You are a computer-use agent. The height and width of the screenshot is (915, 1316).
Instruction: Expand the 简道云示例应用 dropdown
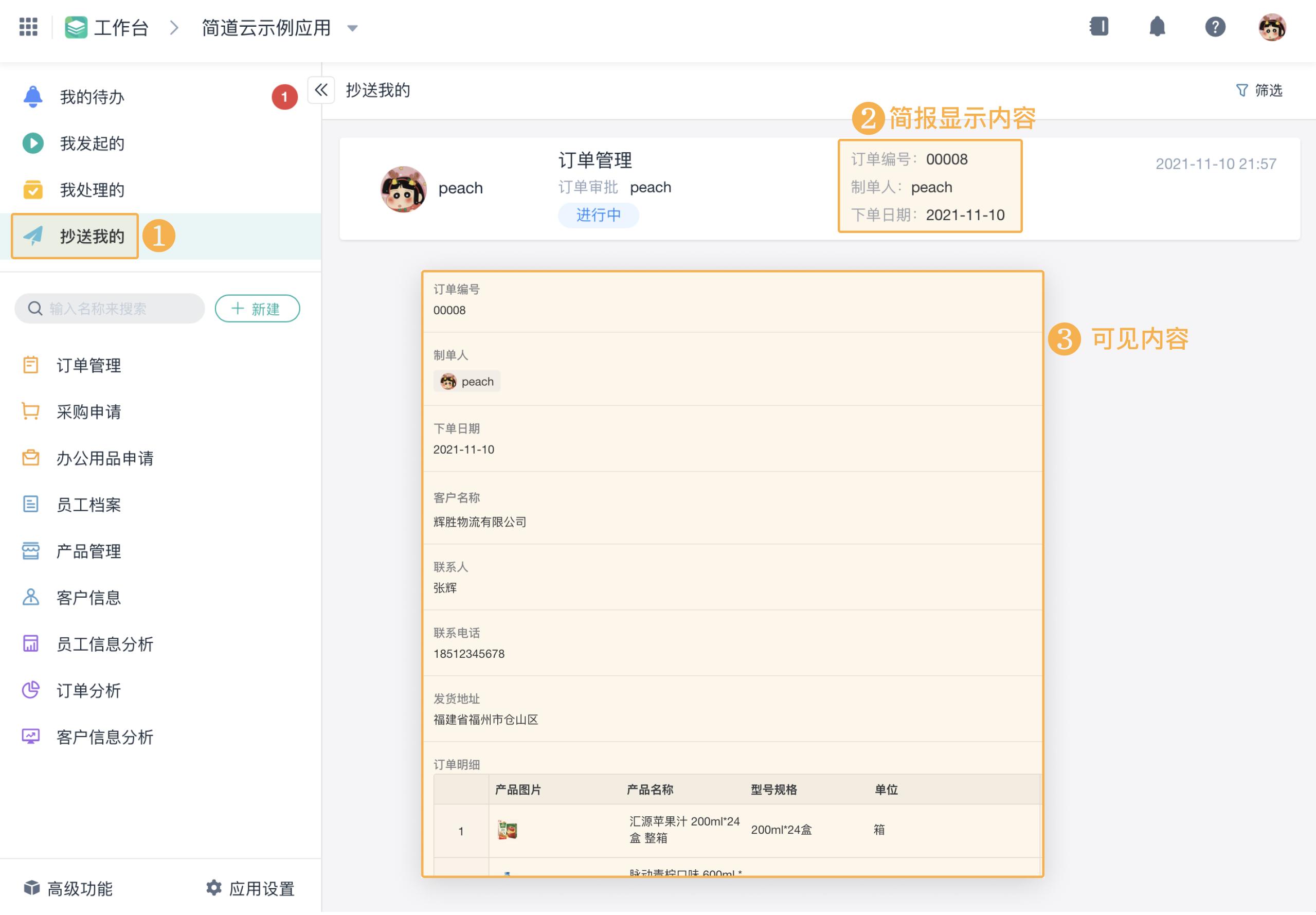pyautogui.click(x=353, y=28)
